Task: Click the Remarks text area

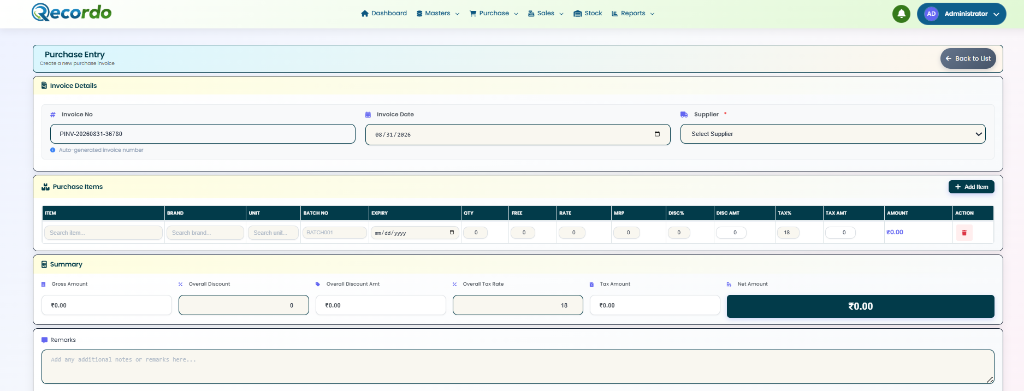Action: (518, 366)
